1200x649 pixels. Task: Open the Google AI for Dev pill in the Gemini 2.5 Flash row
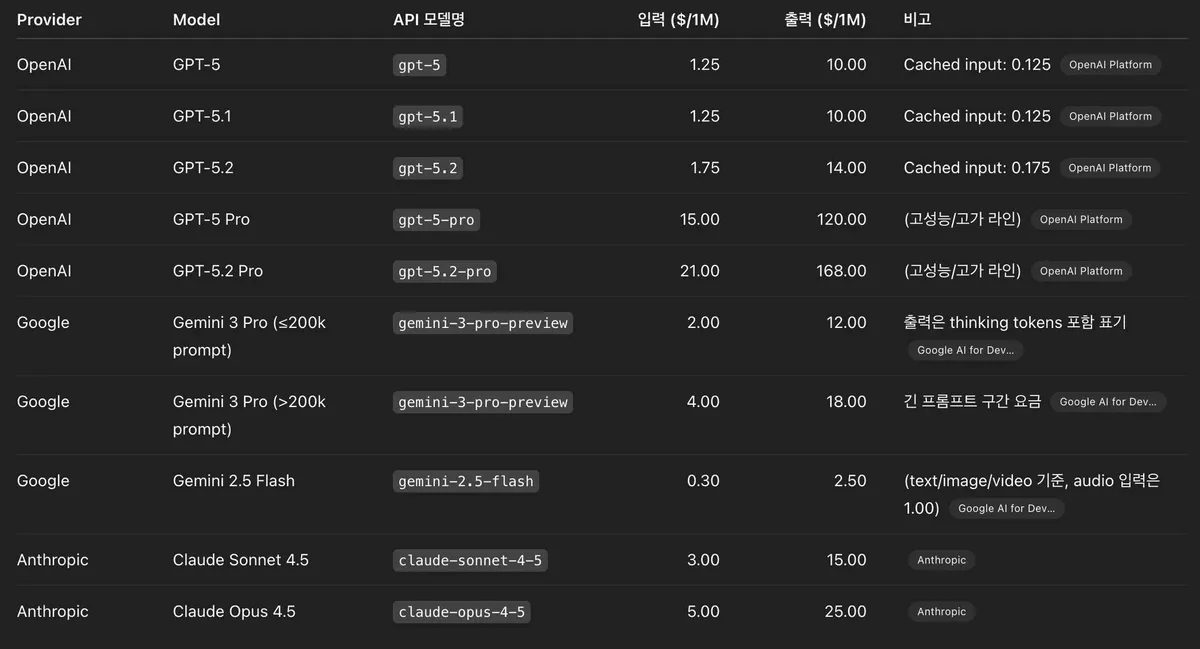pyautogui.click(x=1006, y=508)
